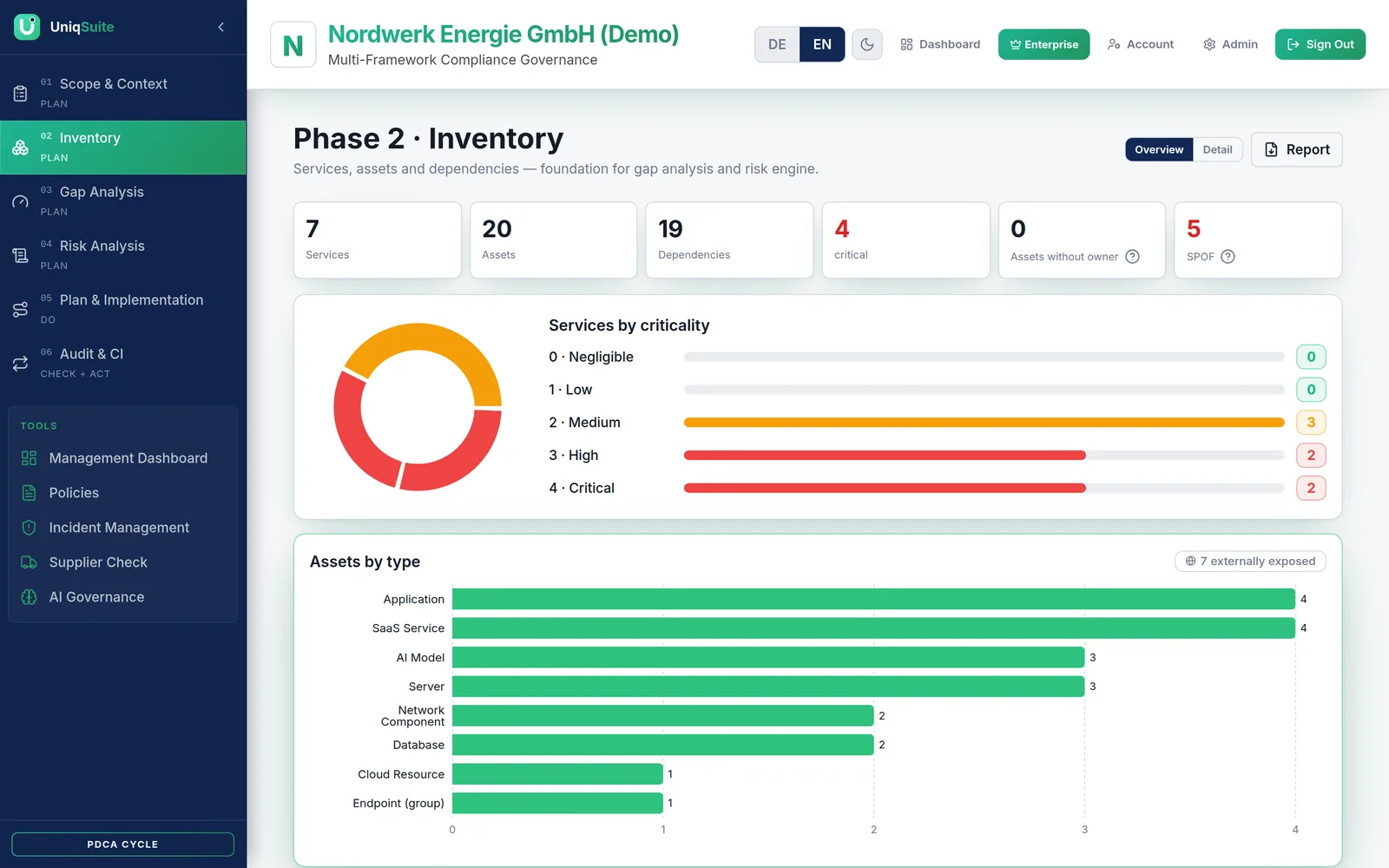The width and height of the screenshot is (1389, 868).
Task: Switch to the Overview view
Action: (1159, 149)
